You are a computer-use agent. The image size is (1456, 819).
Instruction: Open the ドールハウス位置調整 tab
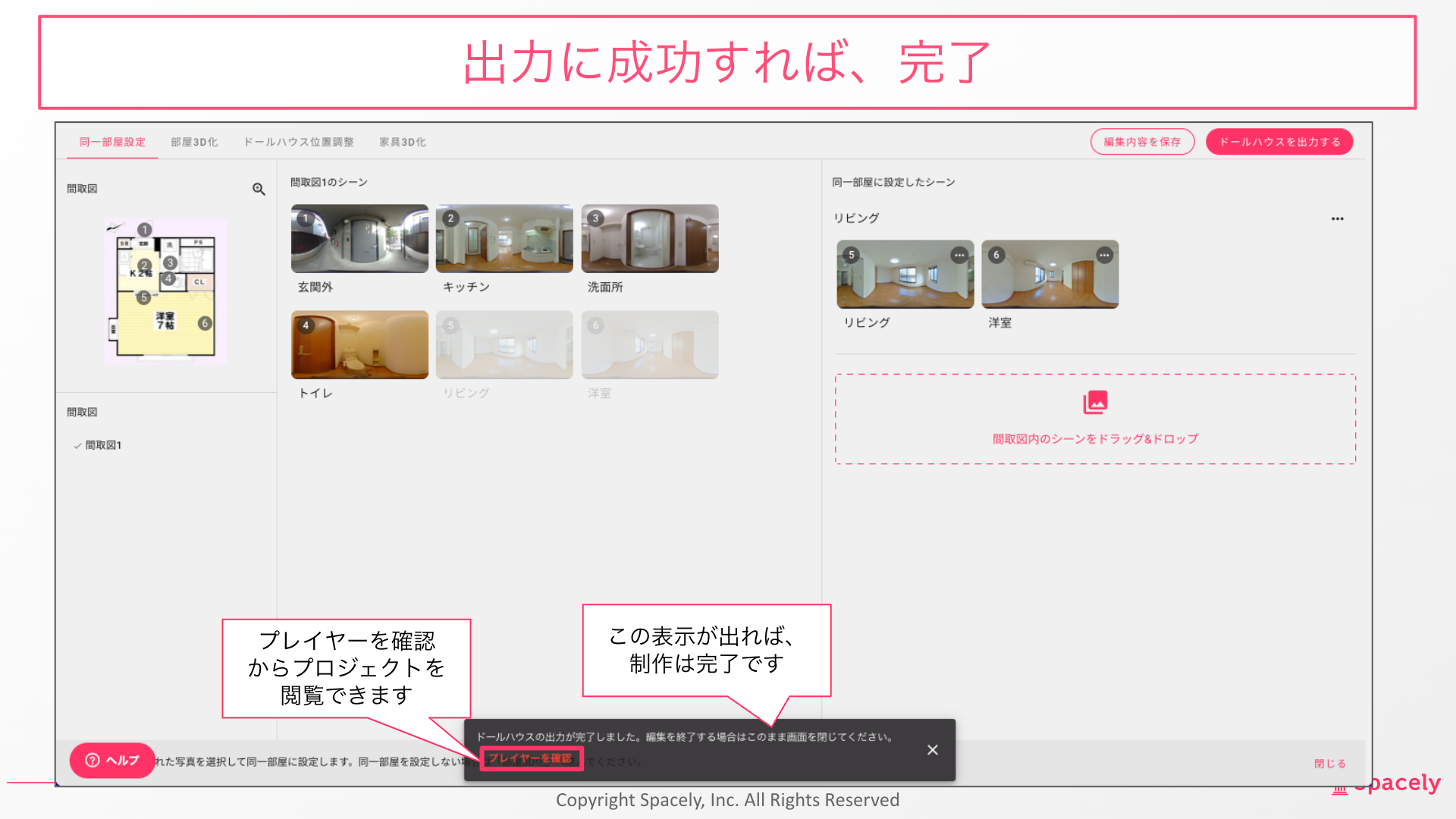point(299,142)
